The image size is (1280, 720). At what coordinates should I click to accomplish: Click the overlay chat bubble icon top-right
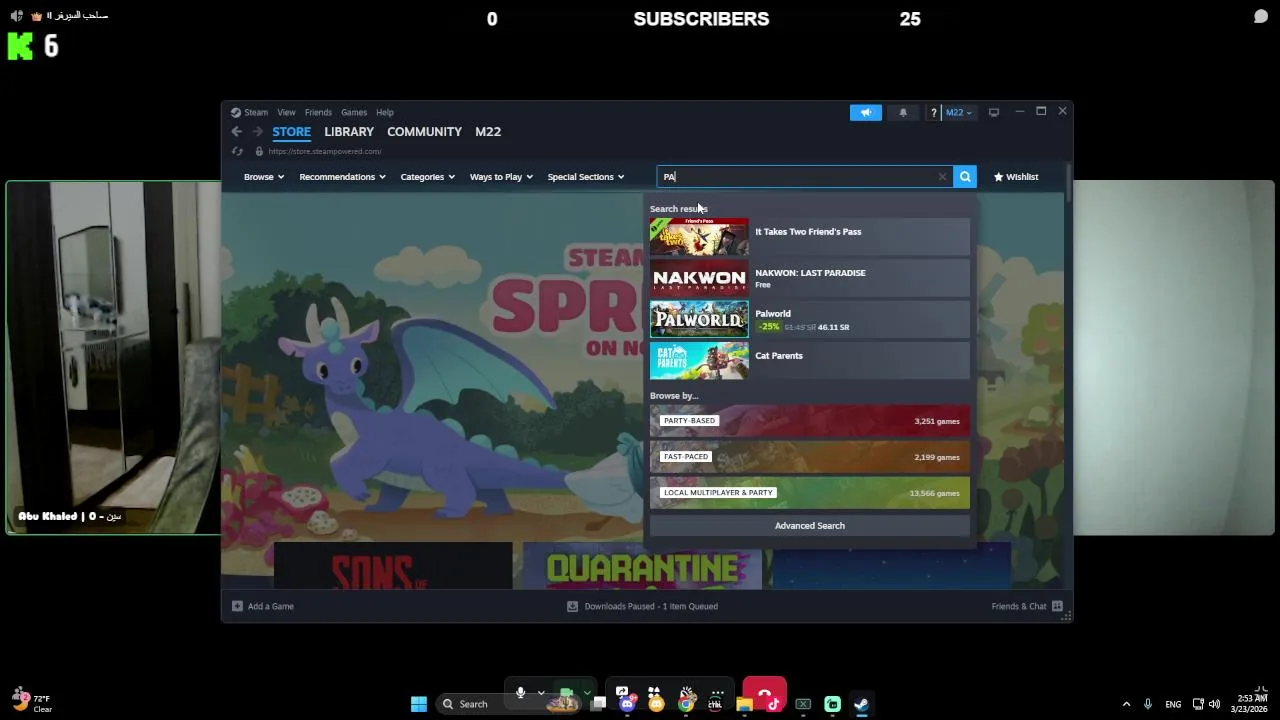click(1261, 17)
